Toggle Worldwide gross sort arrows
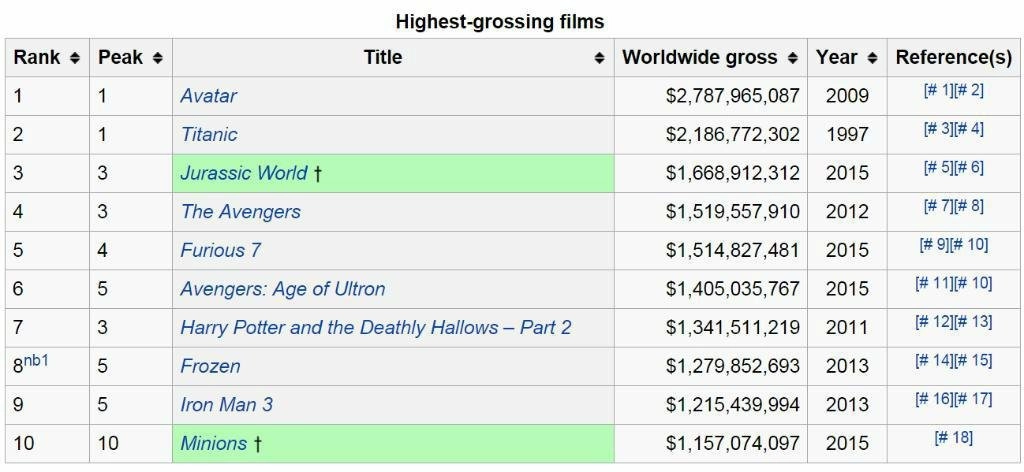Screen dimensions: 1024x472 pos(793,58)
